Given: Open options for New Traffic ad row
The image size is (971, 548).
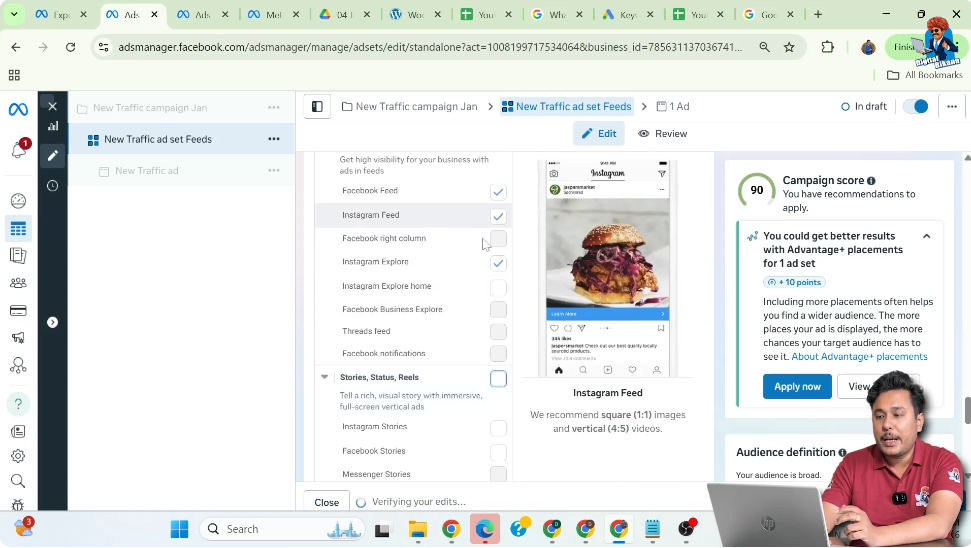Looking at the screenshot, I should tap(274, 170).
